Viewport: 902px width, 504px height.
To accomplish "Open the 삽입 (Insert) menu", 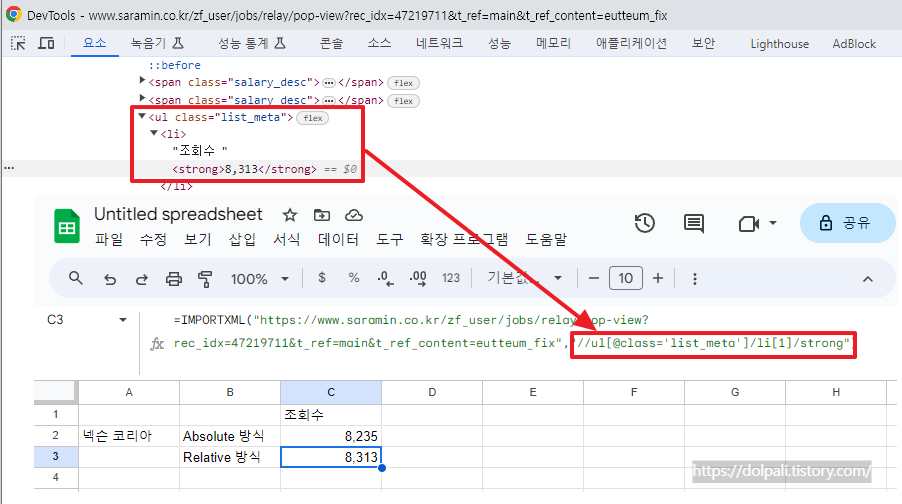I will (x=242, y=239).
